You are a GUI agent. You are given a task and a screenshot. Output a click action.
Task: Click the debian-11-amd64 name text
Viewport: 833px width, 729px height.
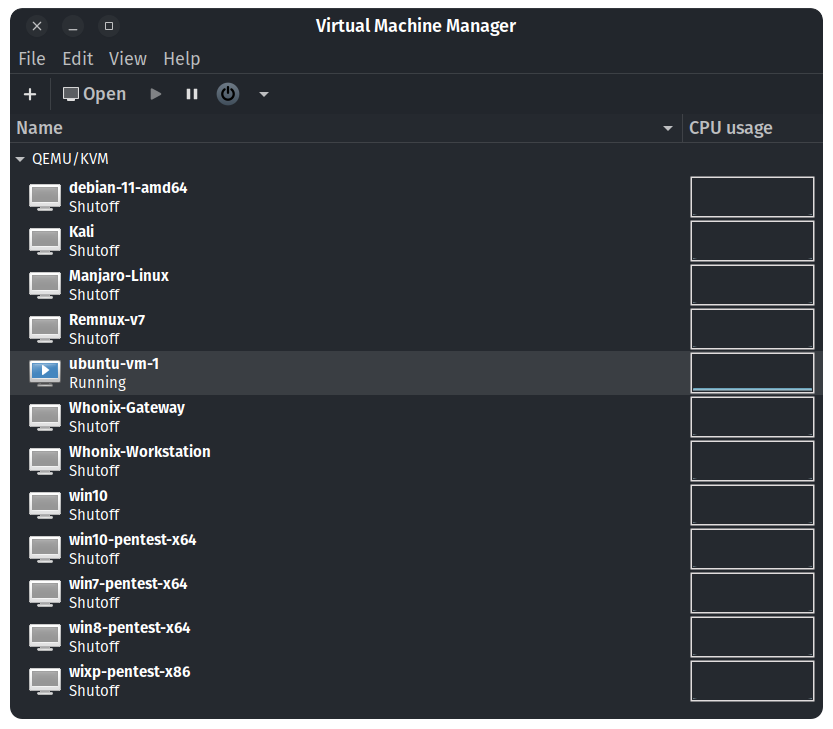pyautogui.click(x=128, y=188)
